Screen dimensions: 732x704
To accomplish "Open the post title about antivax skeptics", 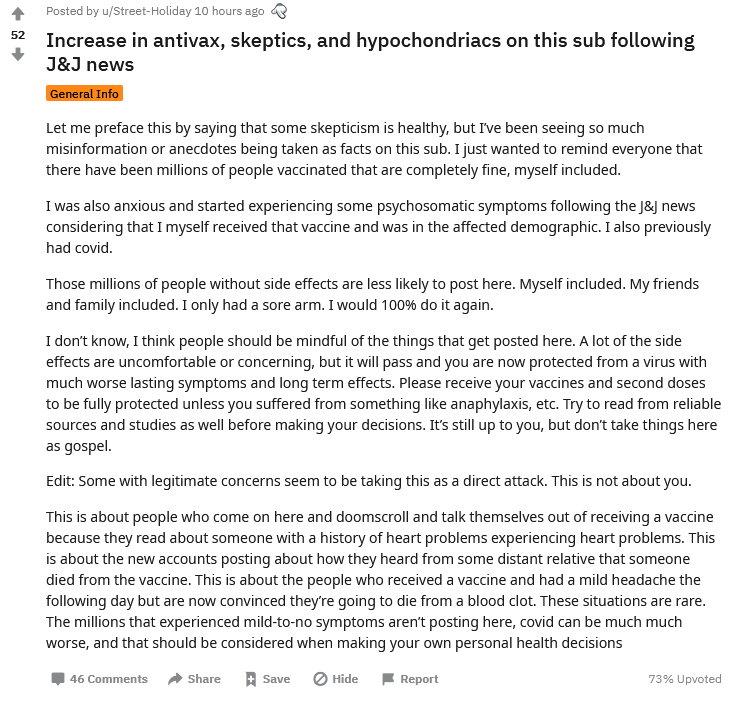I will pos(370,52).
